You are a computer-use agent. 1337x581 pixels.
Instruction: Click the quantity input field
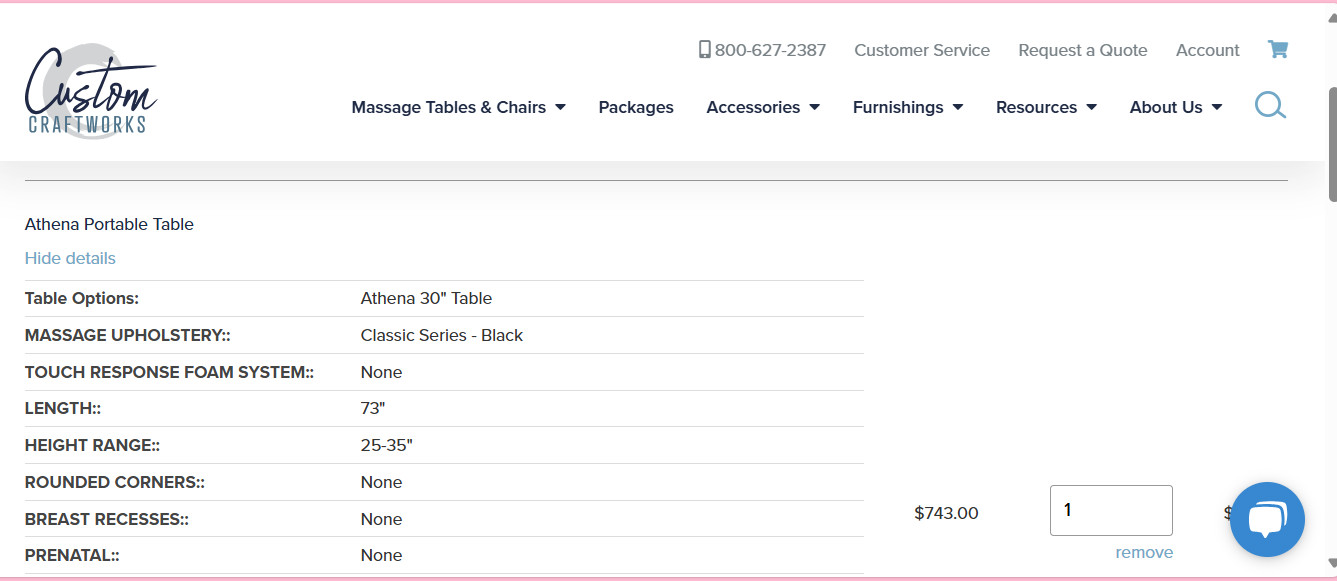(x=1110, y=510)
